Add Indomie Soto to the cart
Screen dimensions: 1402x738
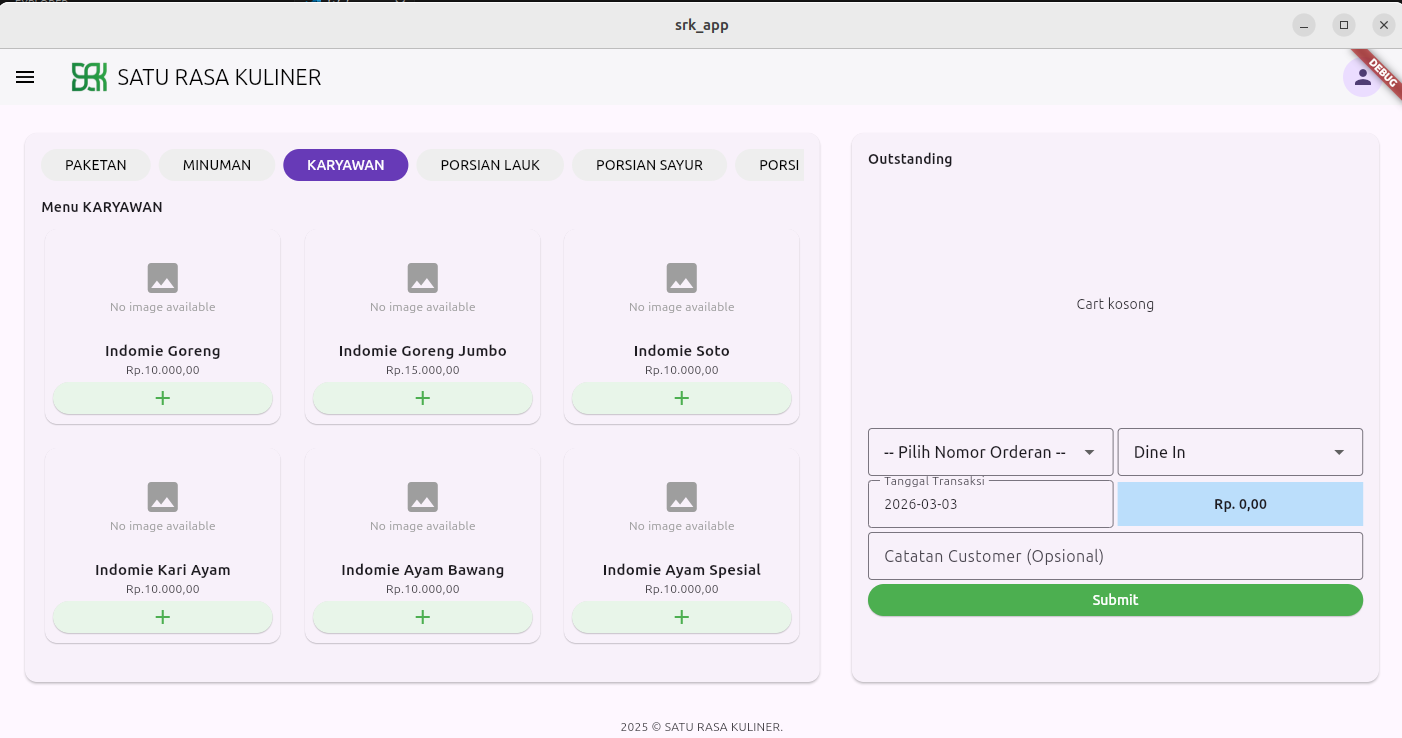click(681, 398)
